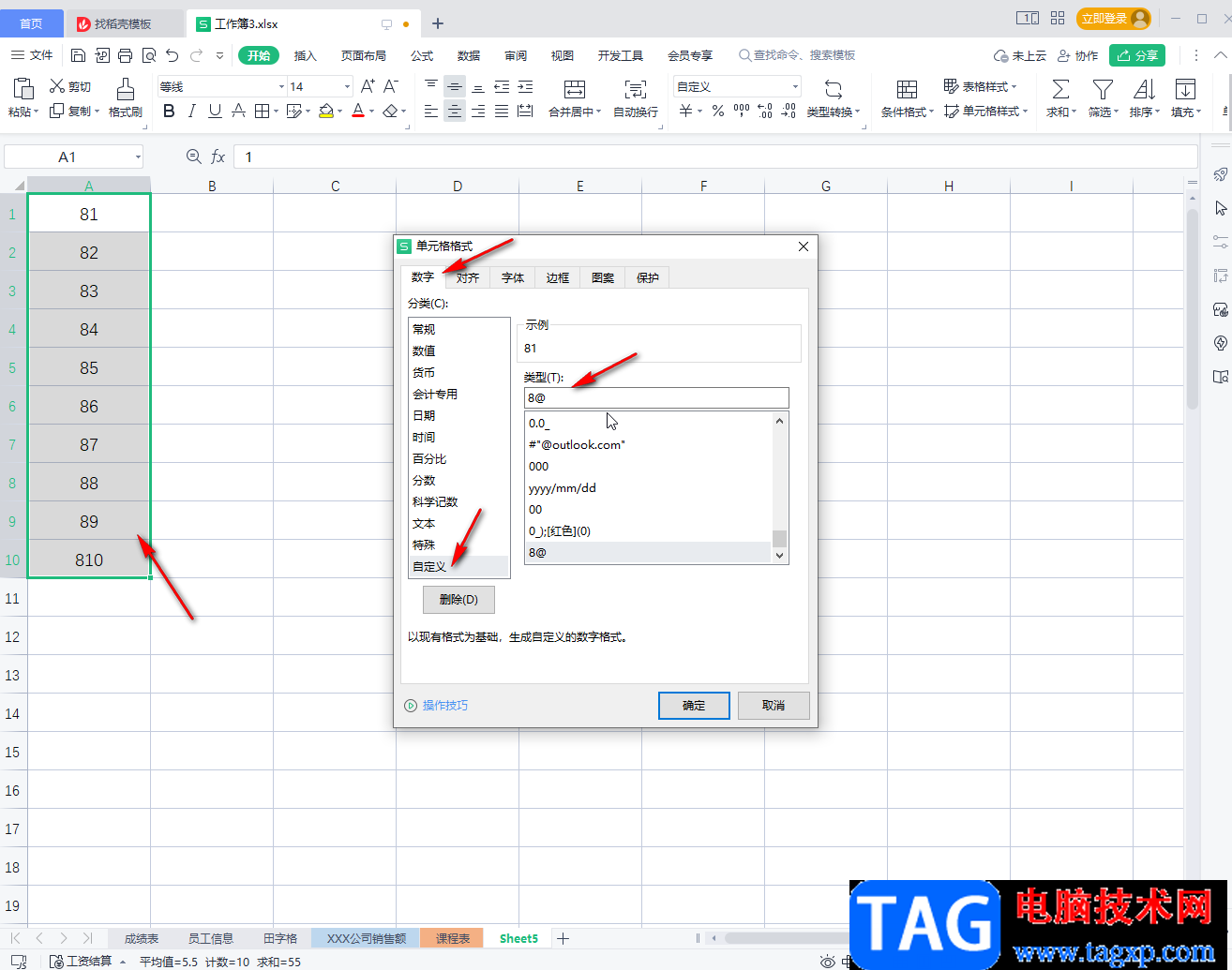Click the Cut (剪切) tool

pos(70,86)
